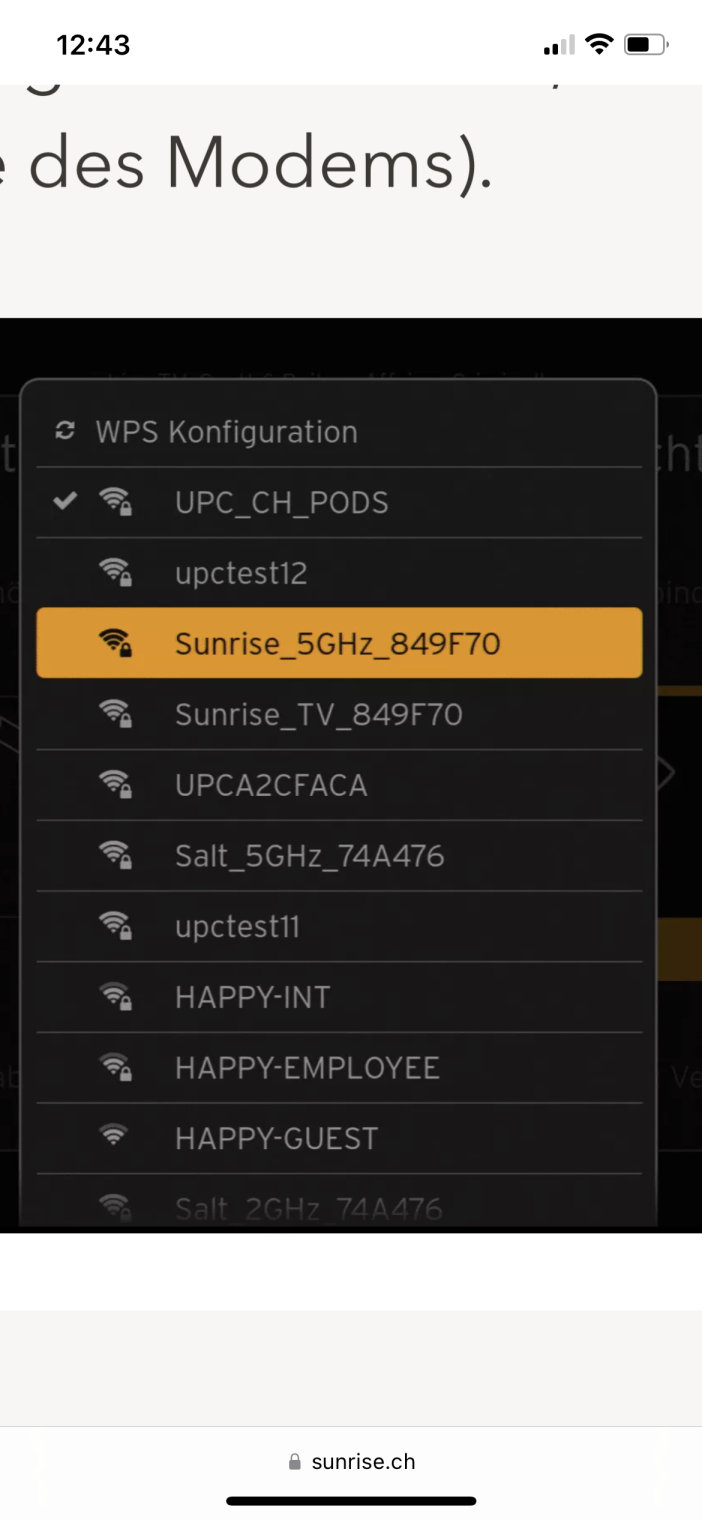Select the UPC_CH_PODS network name
Screen dimensions: 702x1520
coord(282,503)
